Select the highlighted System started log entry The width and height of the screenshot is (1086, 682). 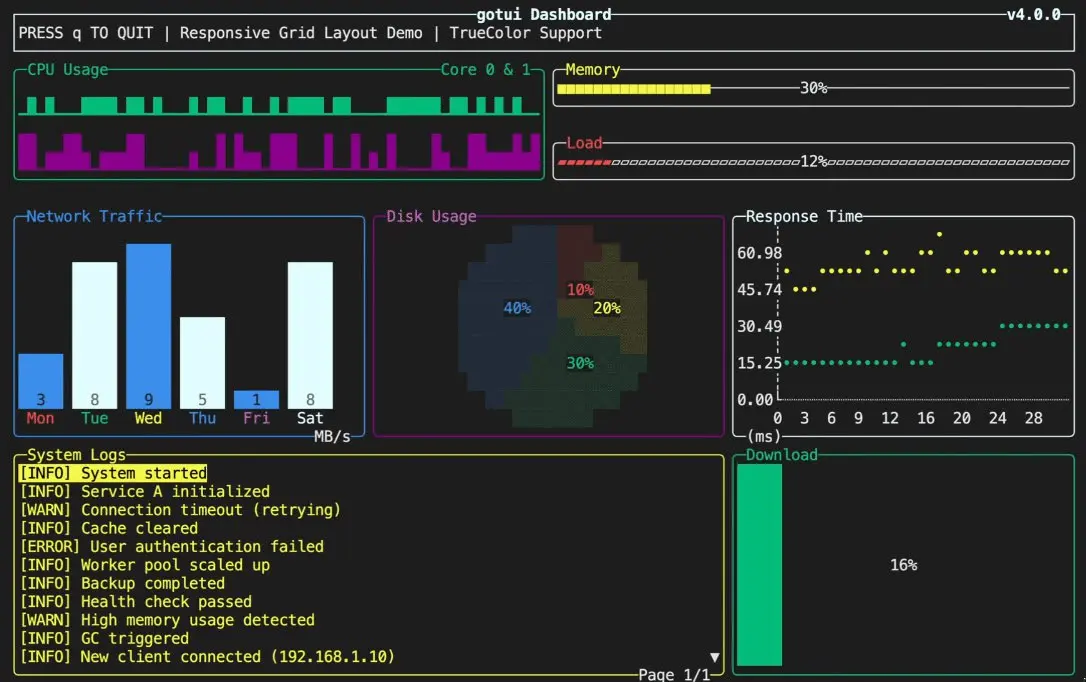(113, 473)
